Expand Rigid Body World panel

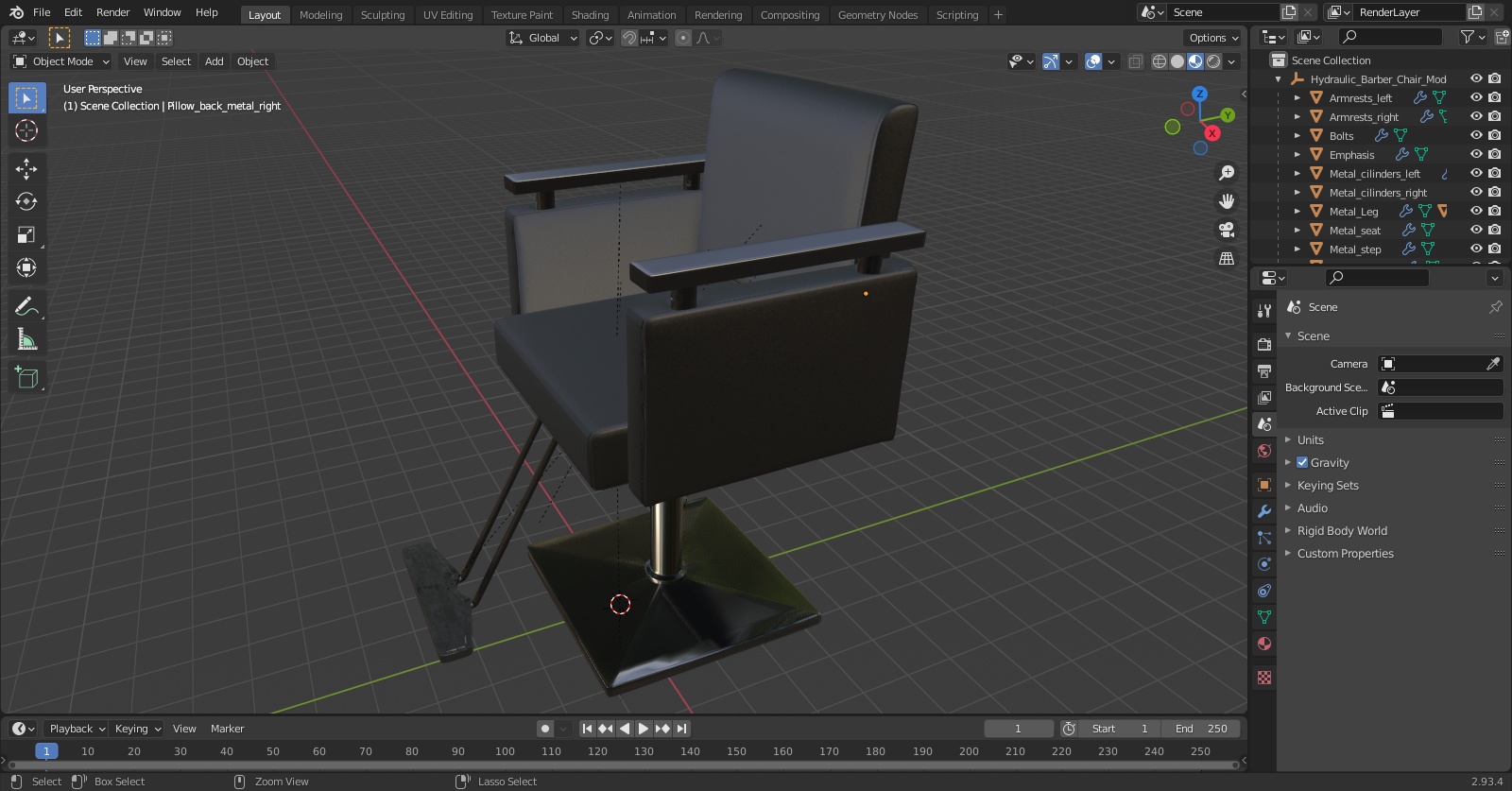point(1342,531)
